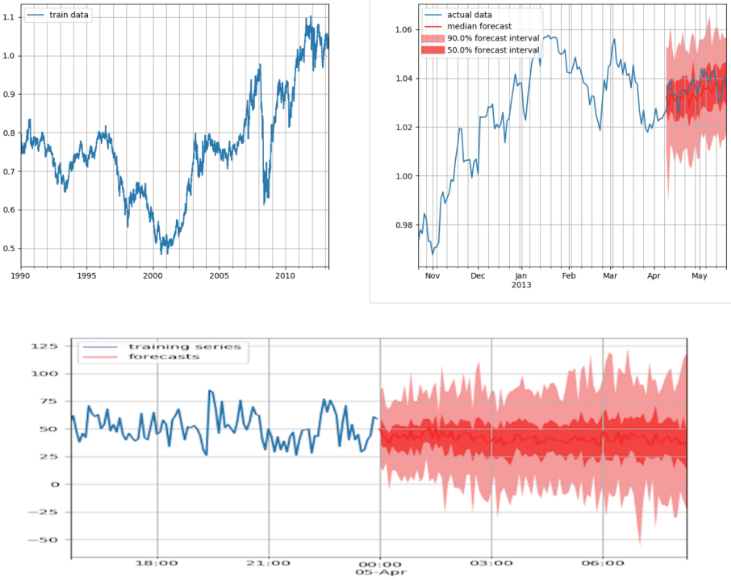Click the 90.0% forecast interval color patch
731x580 pixels.
click(433, 38)
